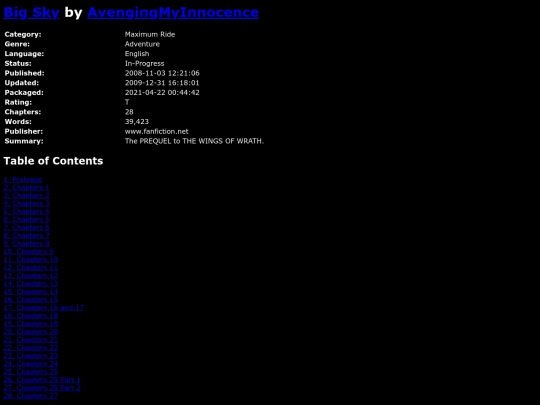Open '26. Chapters 26 Part 1' link
Screen dimensions: 540x405
[42, 380]
